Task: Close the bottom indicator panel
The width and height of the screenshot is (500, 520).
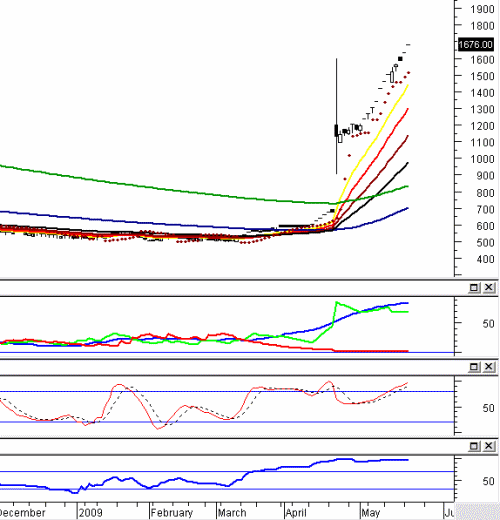Action: point(489,446)
